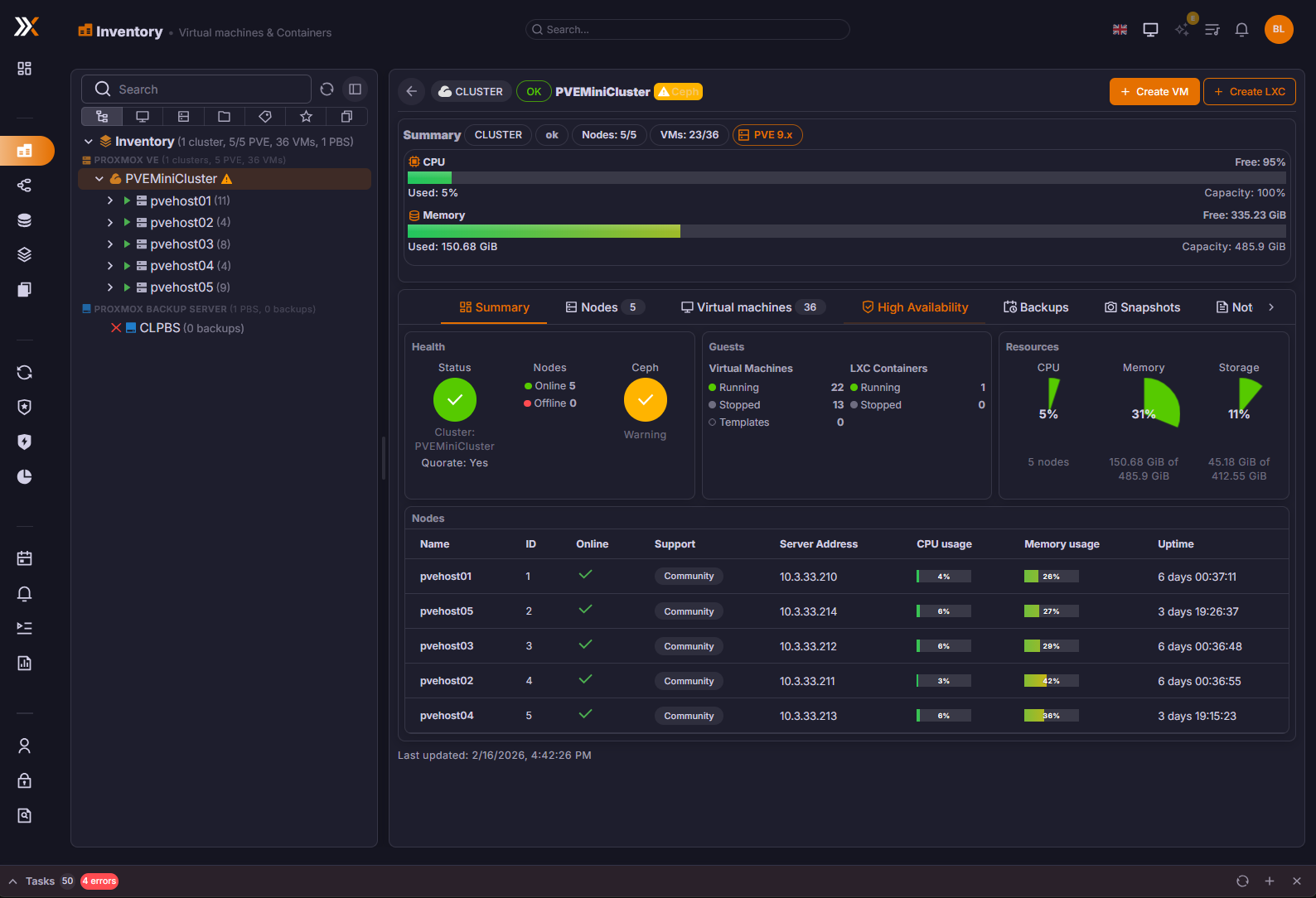The height and width of the screenshot is (898, 1316).
Task: Select the favorites star filter
Action: click(306, 117)
